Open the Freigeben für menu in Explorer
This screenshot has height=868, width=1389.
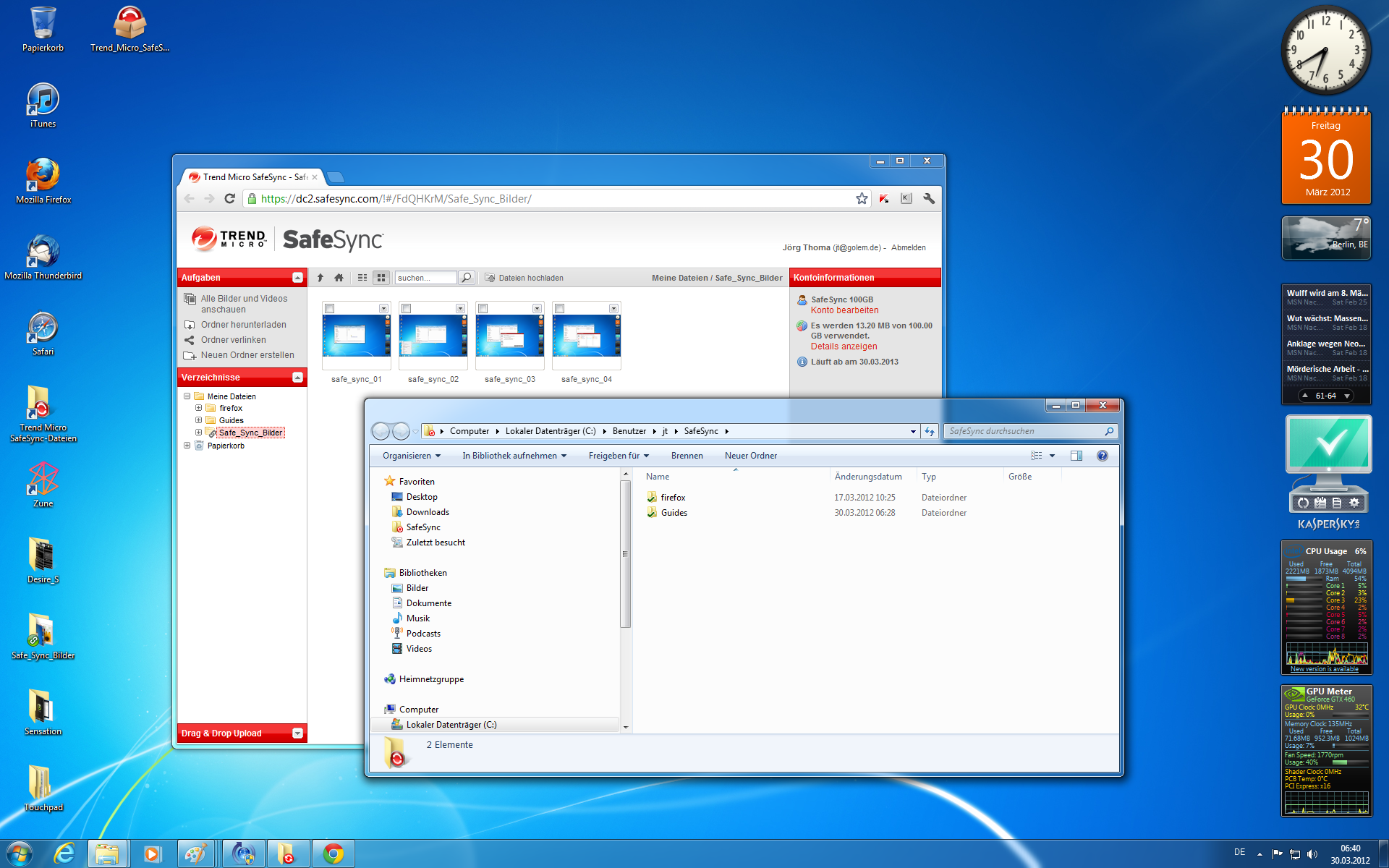pyautogui.click(x=619, y=455)
